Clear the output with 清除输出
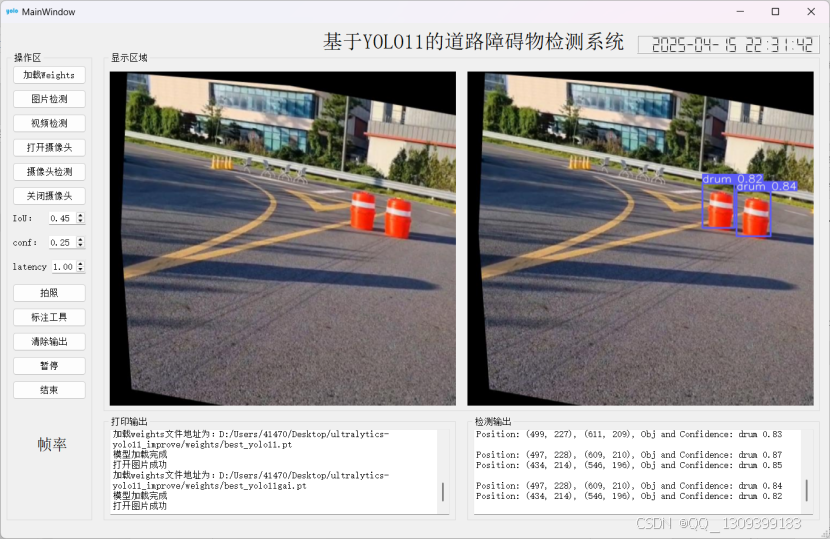This screenshot has width=830, height=539. pyautogui.click(x=49, y=342)
